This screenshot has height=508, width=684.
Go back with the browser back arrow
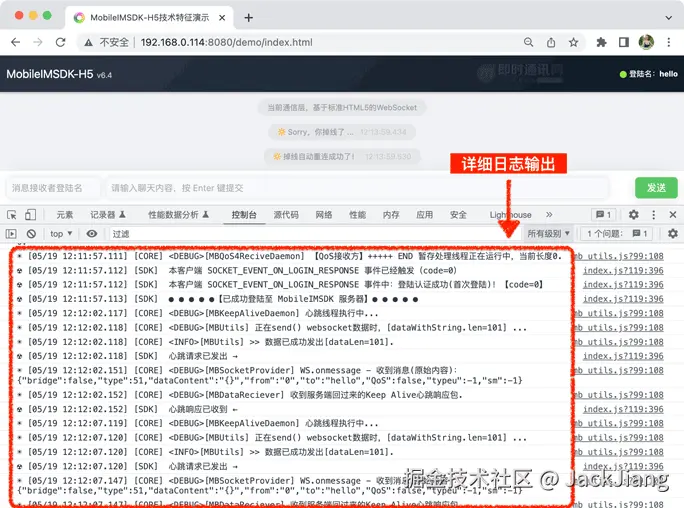click(16, 42)
